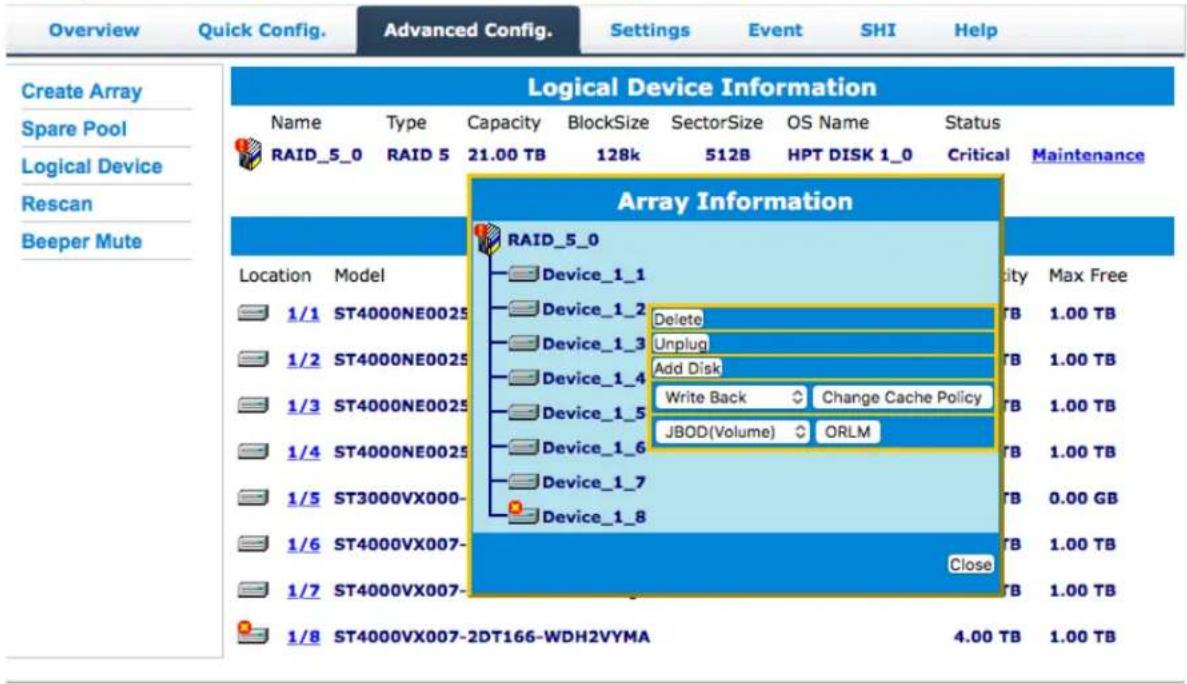This screenshot has height=684, width=1187.
Task: Open the Help tab
Action: tap(976, 30)
